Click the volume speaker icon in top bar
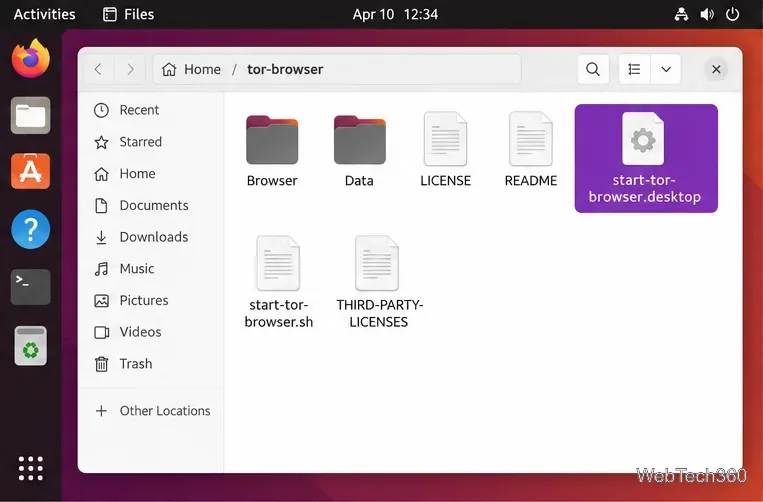Screen dimensions: 763x502 tap(707, 14)
